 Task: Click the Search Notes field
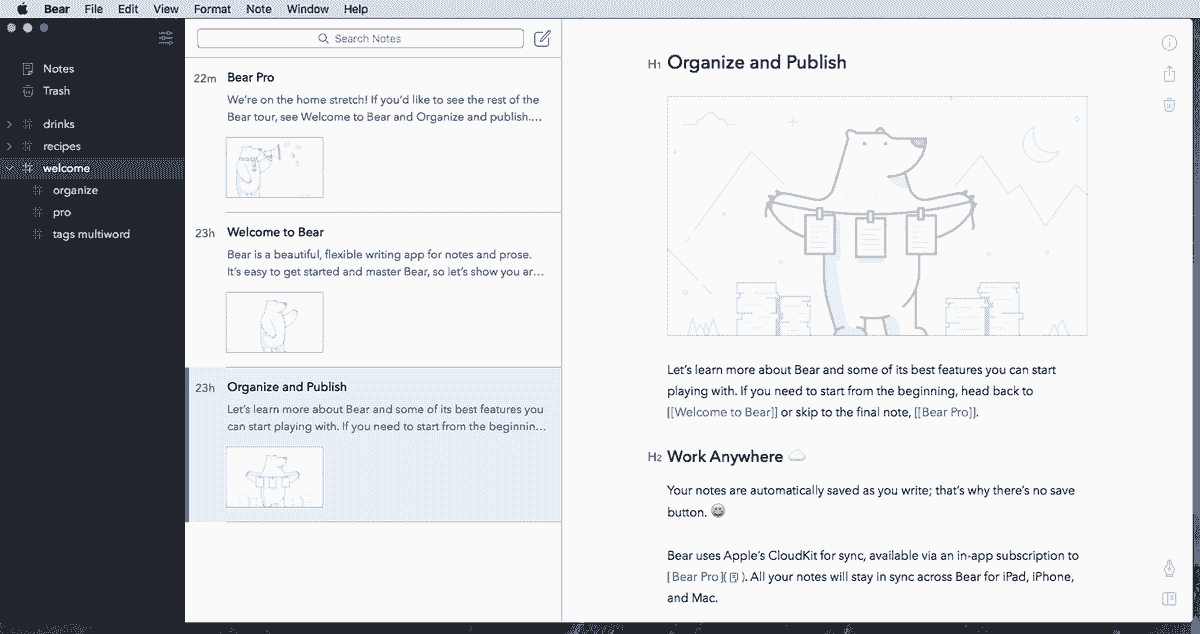click(360, 39)
